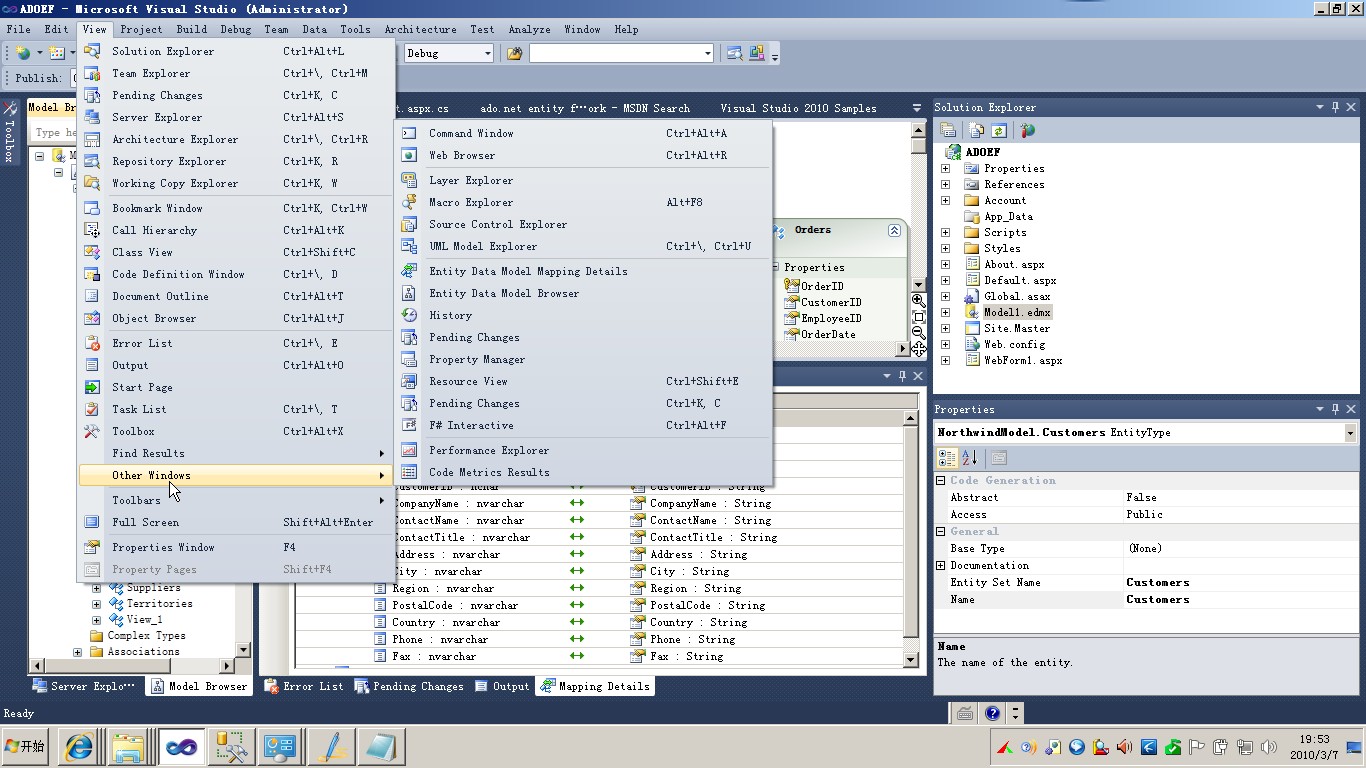
Task: Click the Full Screen icon
Action: coord(92,522)
